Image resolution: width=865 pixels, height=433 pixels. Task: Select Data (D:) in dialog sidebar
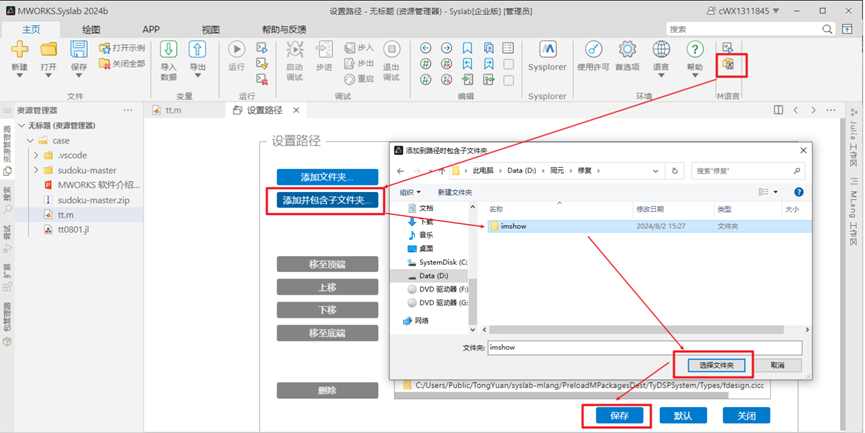pyautogui.click(x=429, y=275)
